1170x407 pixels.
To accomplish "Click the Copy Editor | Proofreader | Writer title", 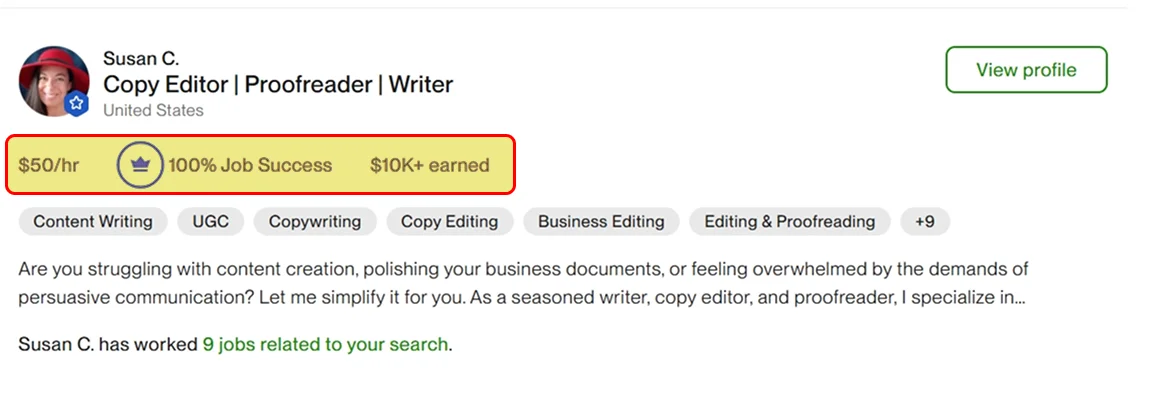I will [x=278, y=85].
